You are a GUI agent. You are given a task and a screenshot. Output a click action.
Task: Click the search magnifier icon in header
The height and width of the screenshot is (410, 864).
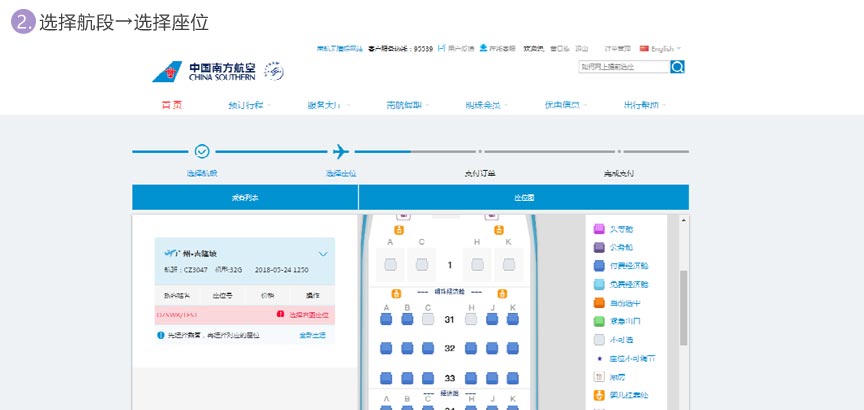tap(677, 67)
